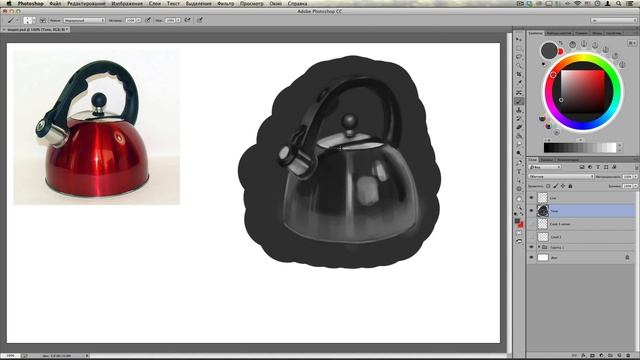Enable airbrush-style build-up icon in options bar

[188, 20]
